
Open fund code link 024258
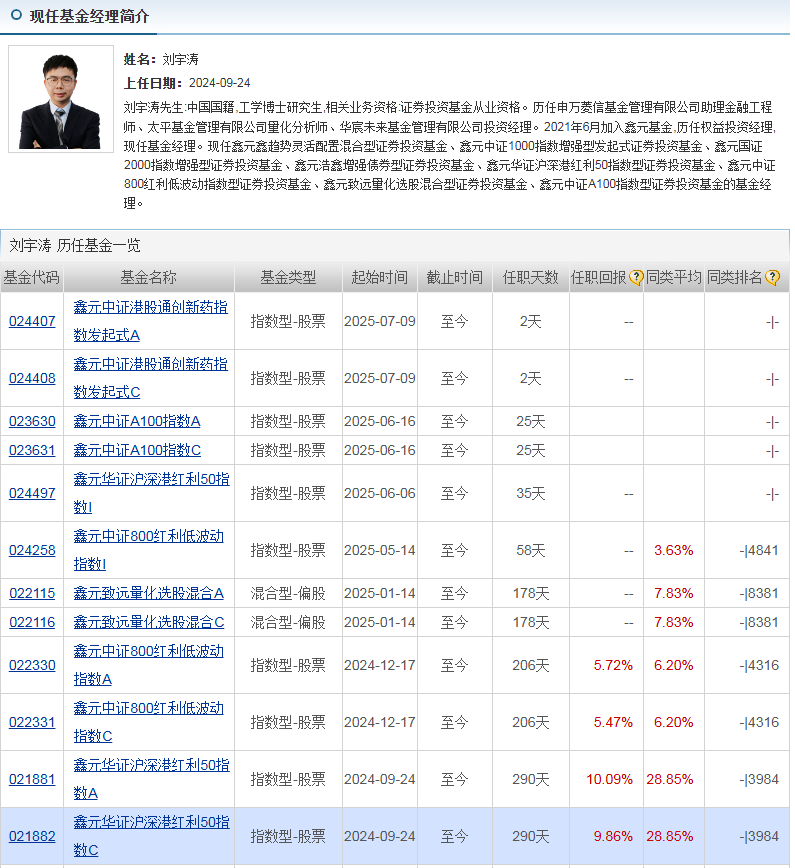(x=32, y=550)
